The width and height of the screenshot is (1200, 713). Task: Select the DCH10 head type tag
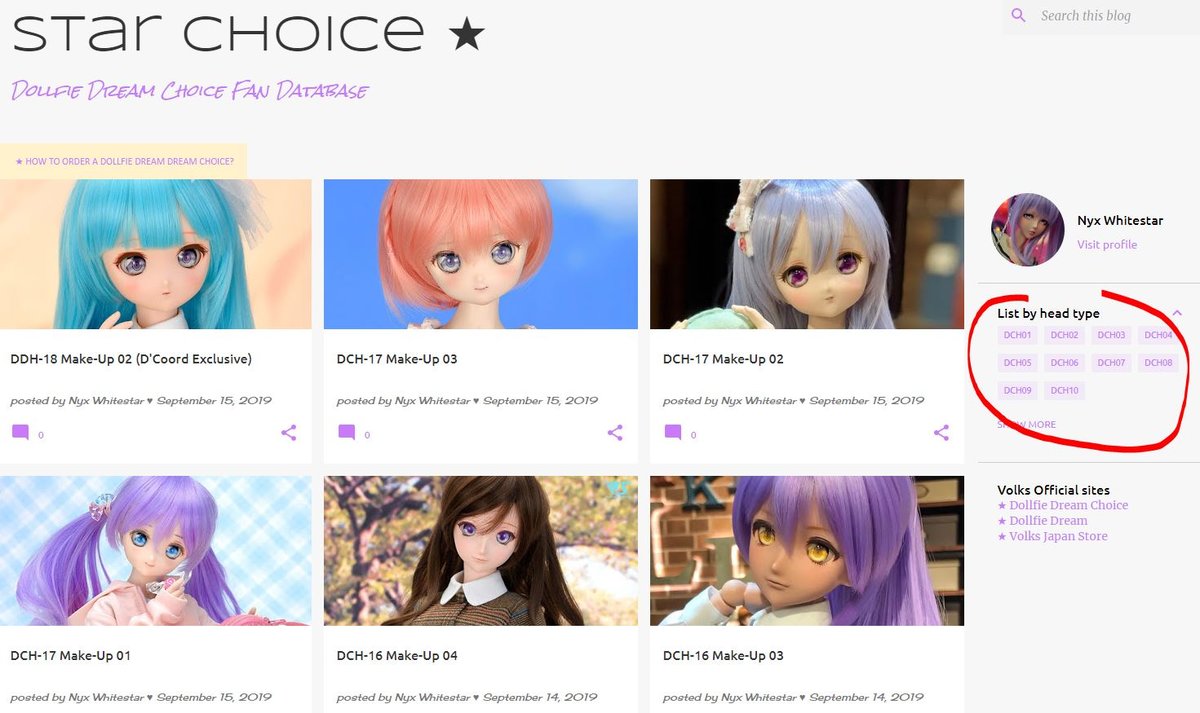[1064, 390]
